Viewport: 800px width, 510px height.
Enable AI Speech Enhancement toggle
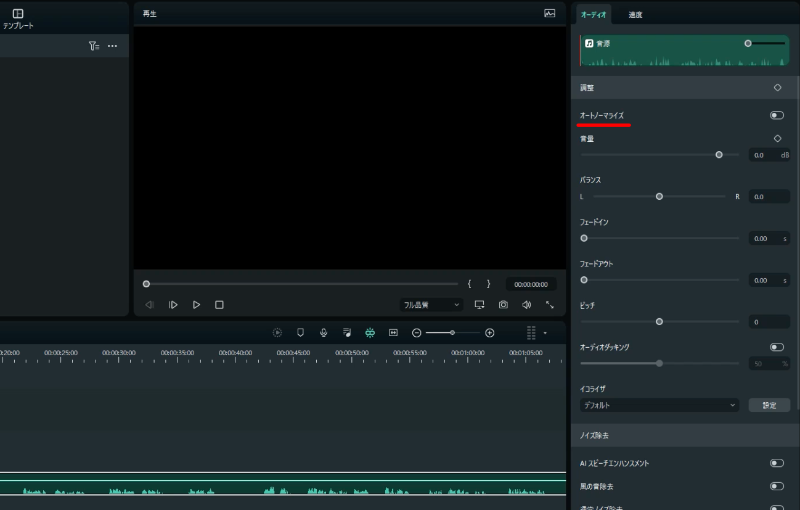(x=777, y=463)
